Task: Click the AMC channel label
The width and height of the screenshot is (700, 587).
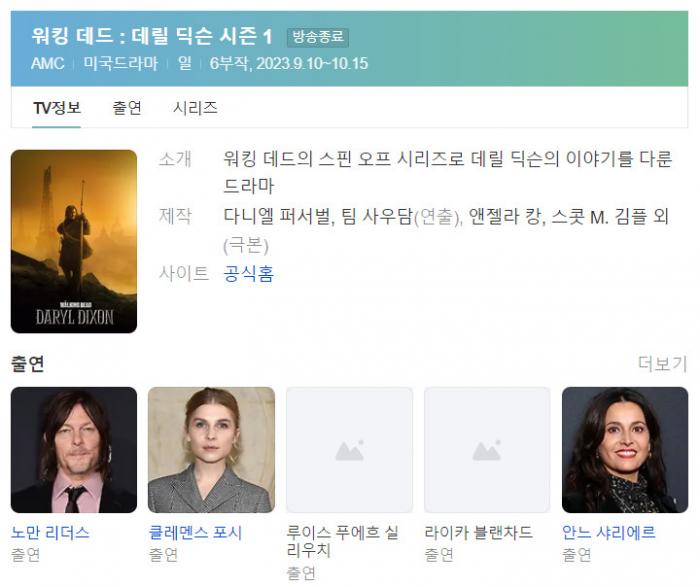Action: click(x=48, y=63)
